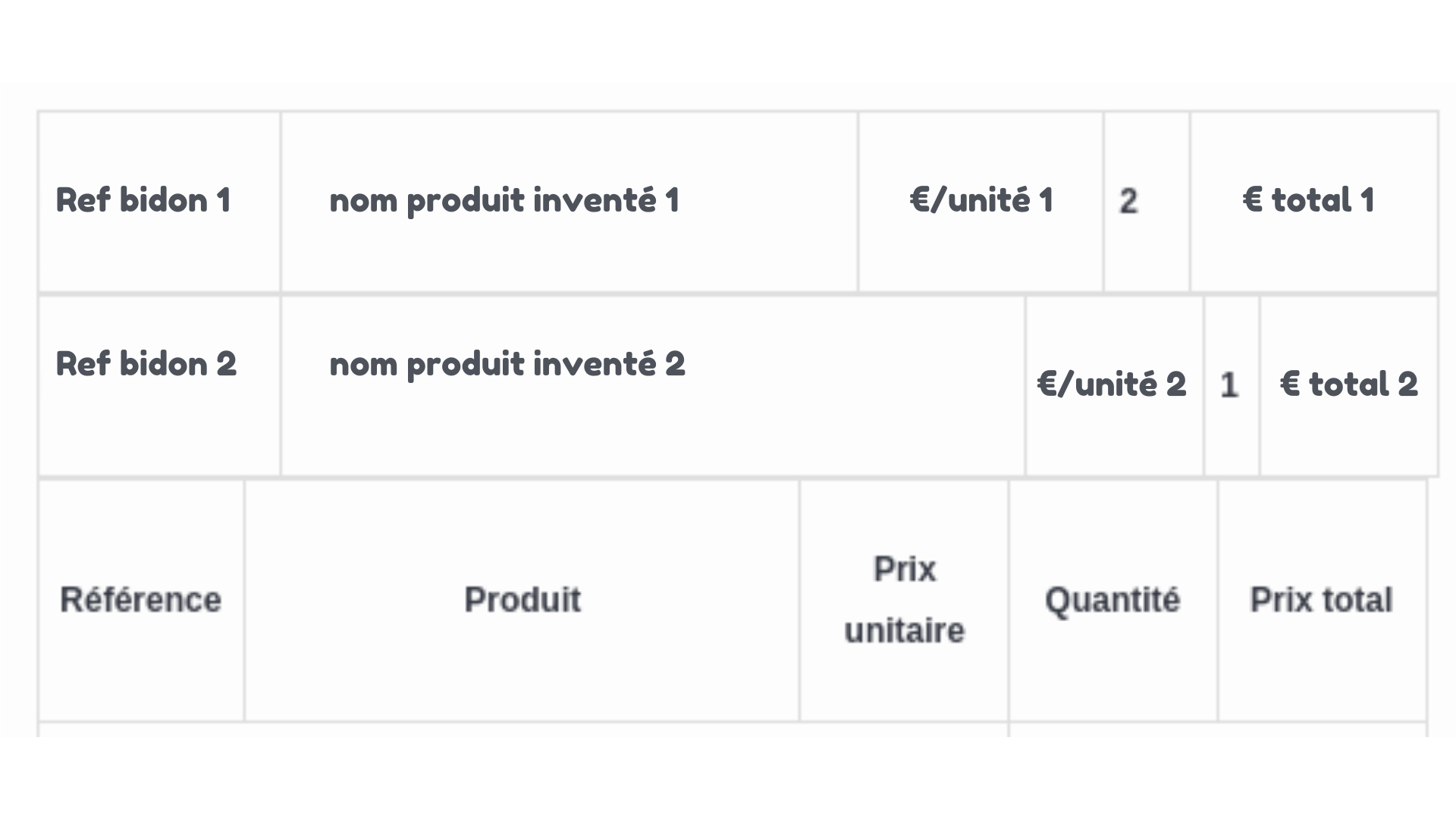This screenshot has height=819, width=1456.
Task: Select the 'Quantité' column header
Action: pyautogui.click(x=1112, y=600)
